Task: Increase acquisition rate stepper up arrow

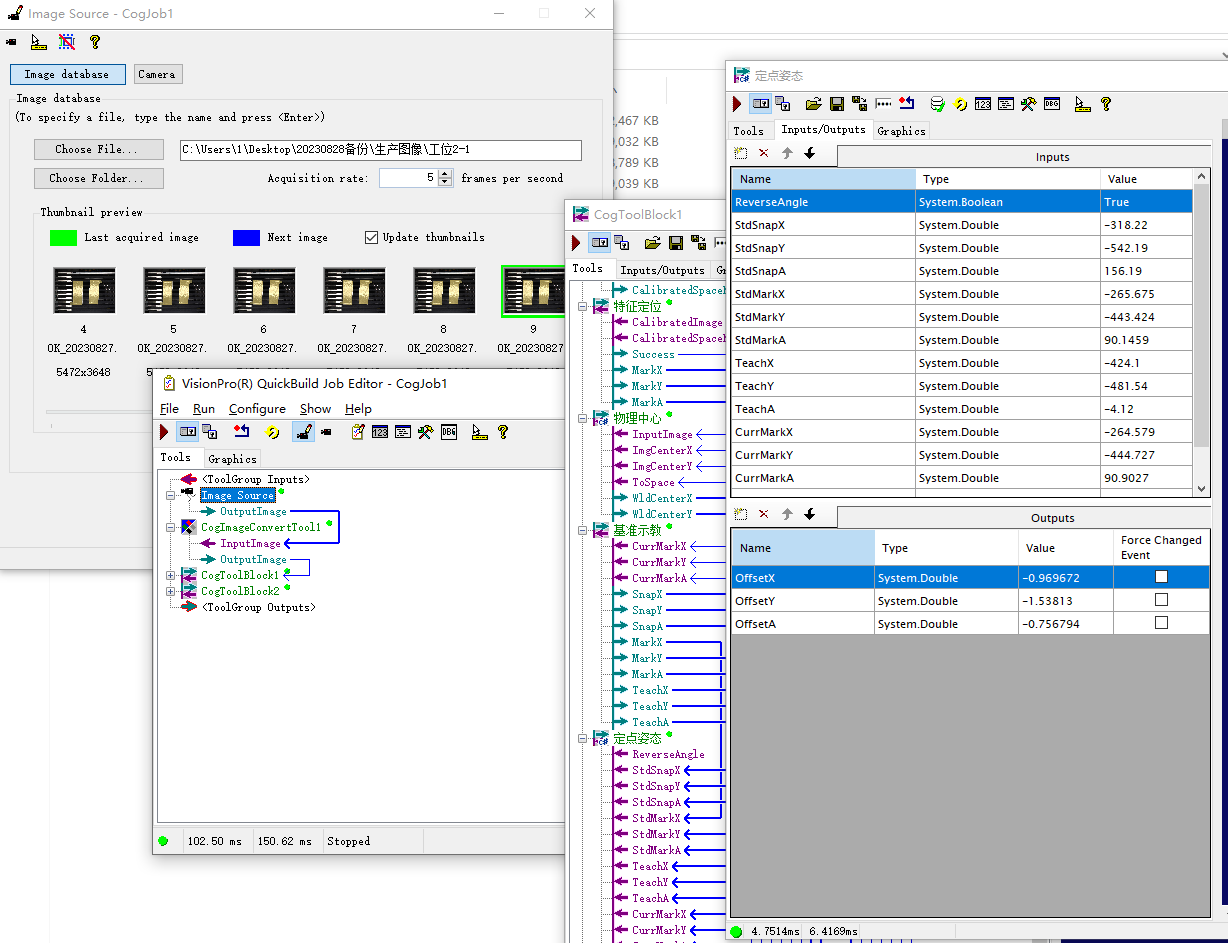Action: point(446,173)
